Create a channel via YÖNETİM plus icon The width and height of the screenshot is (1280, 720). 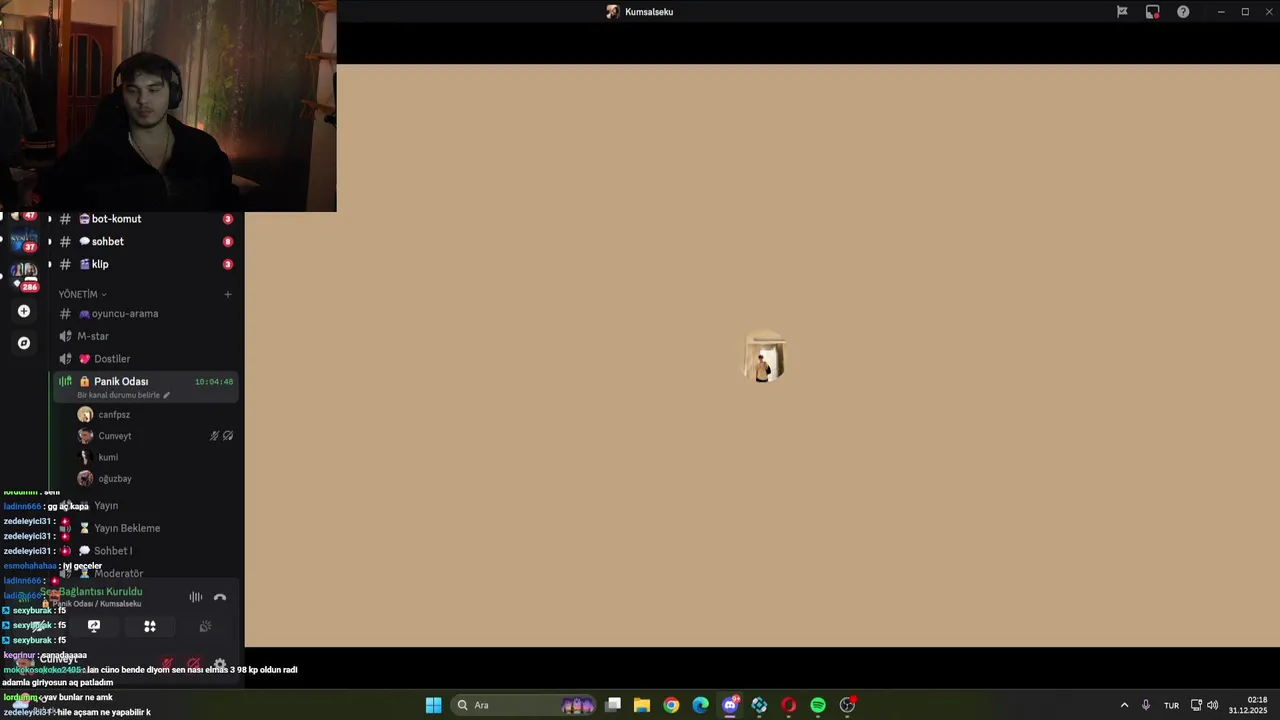(228, 294)
